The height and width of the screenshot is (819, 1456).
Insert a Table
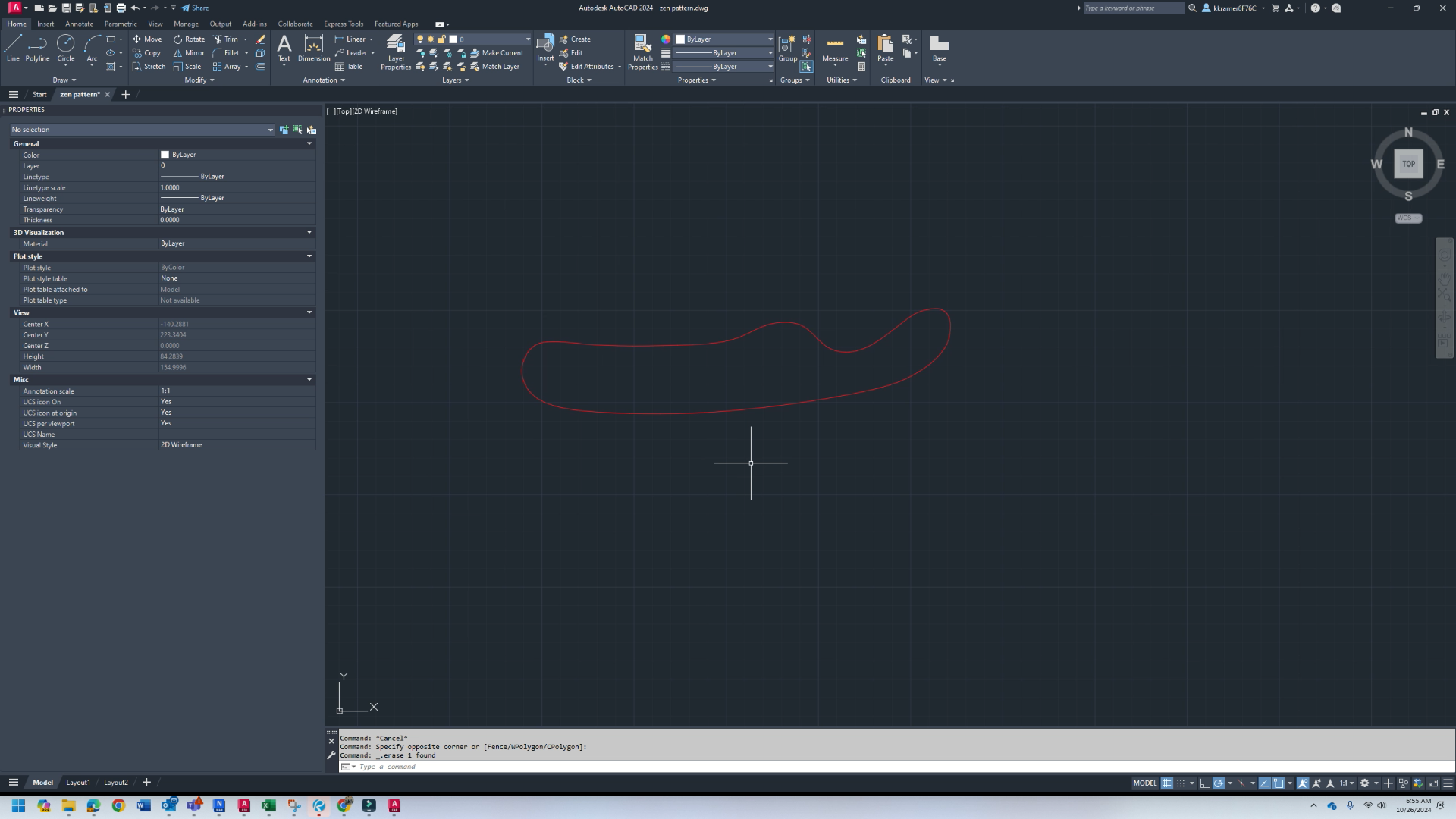349,67
